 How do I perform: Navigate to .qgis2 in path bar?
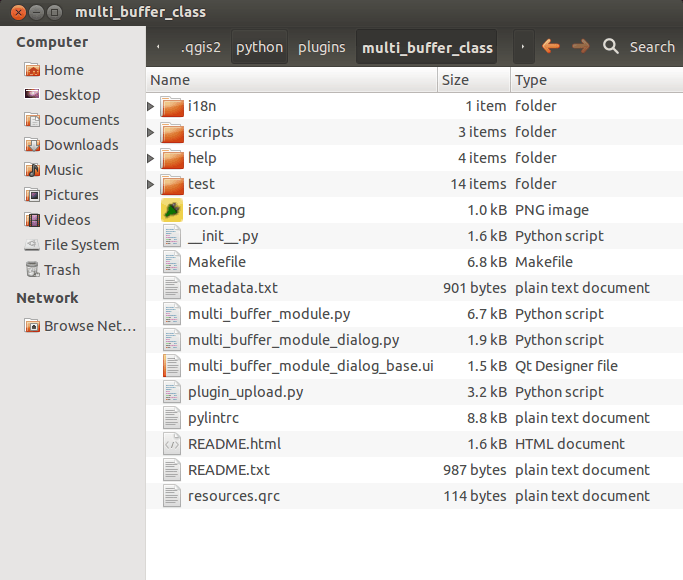(201, 47)
